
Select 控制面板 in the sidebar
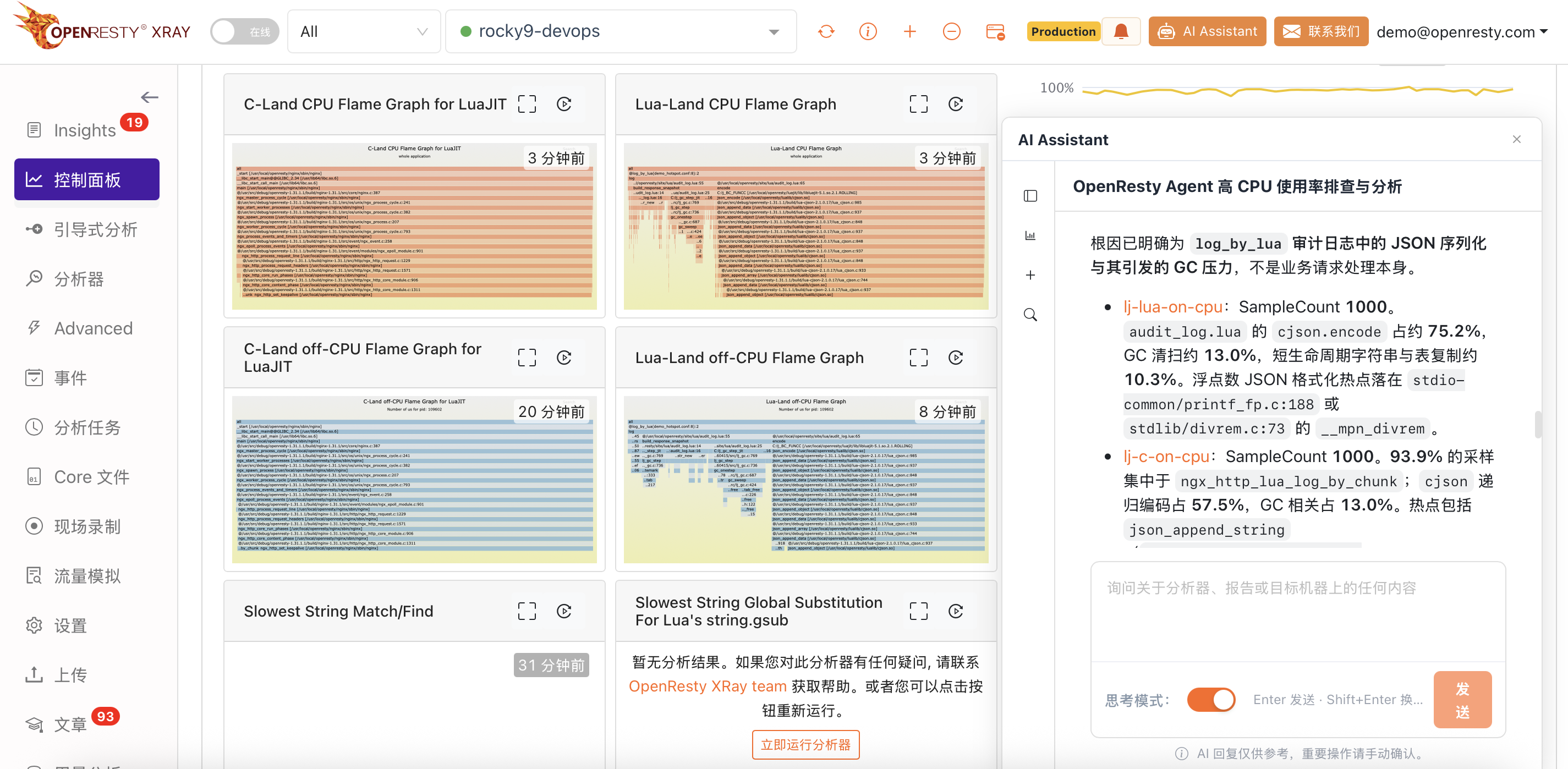pyautogui.click(x=86, y=179)
